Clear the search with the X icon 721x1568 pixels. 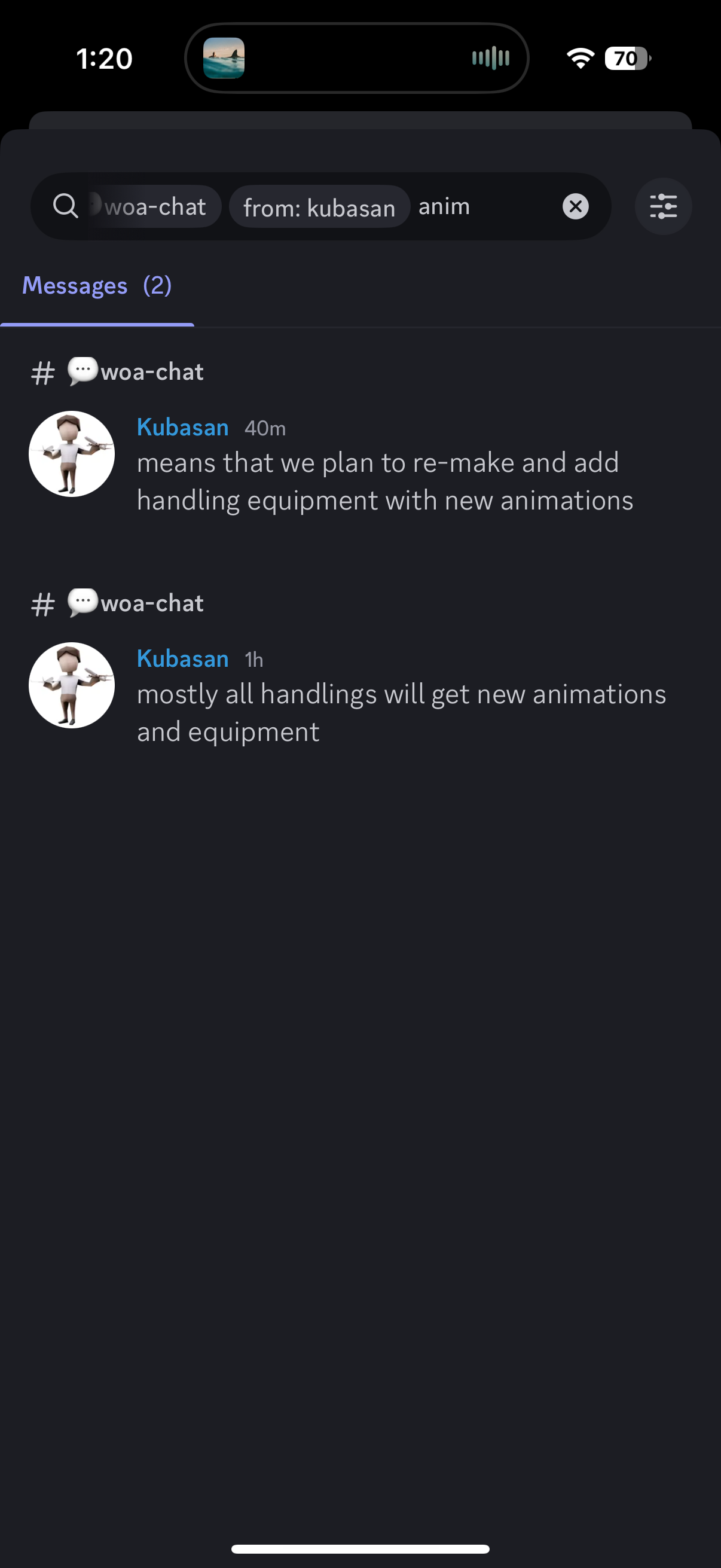(576, 206)
